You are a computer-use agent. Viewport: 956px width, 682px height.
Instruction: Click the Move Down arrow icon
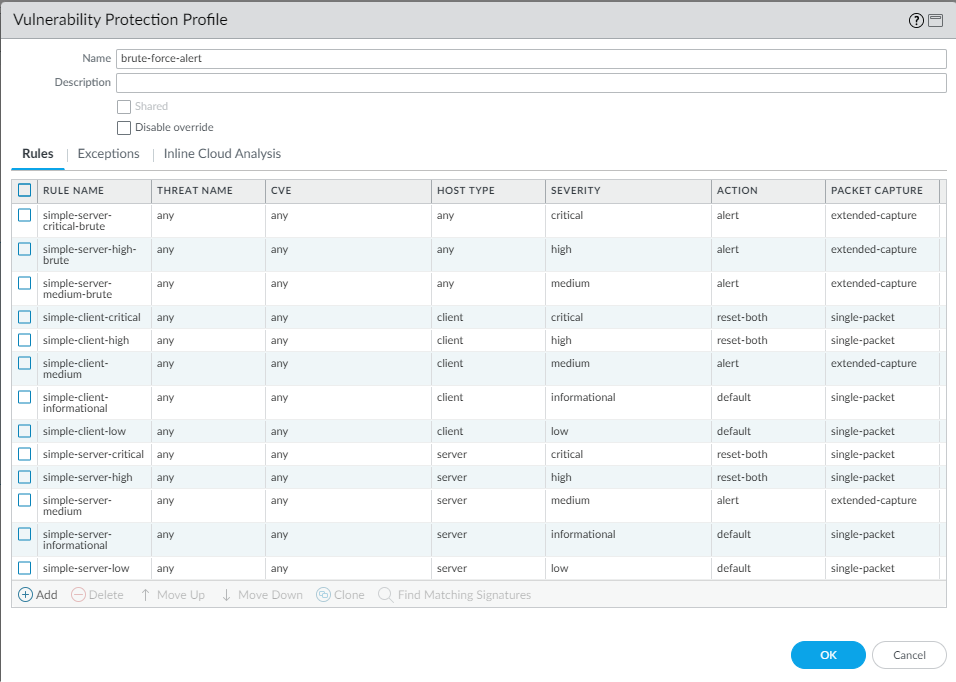tap(226, 595)
